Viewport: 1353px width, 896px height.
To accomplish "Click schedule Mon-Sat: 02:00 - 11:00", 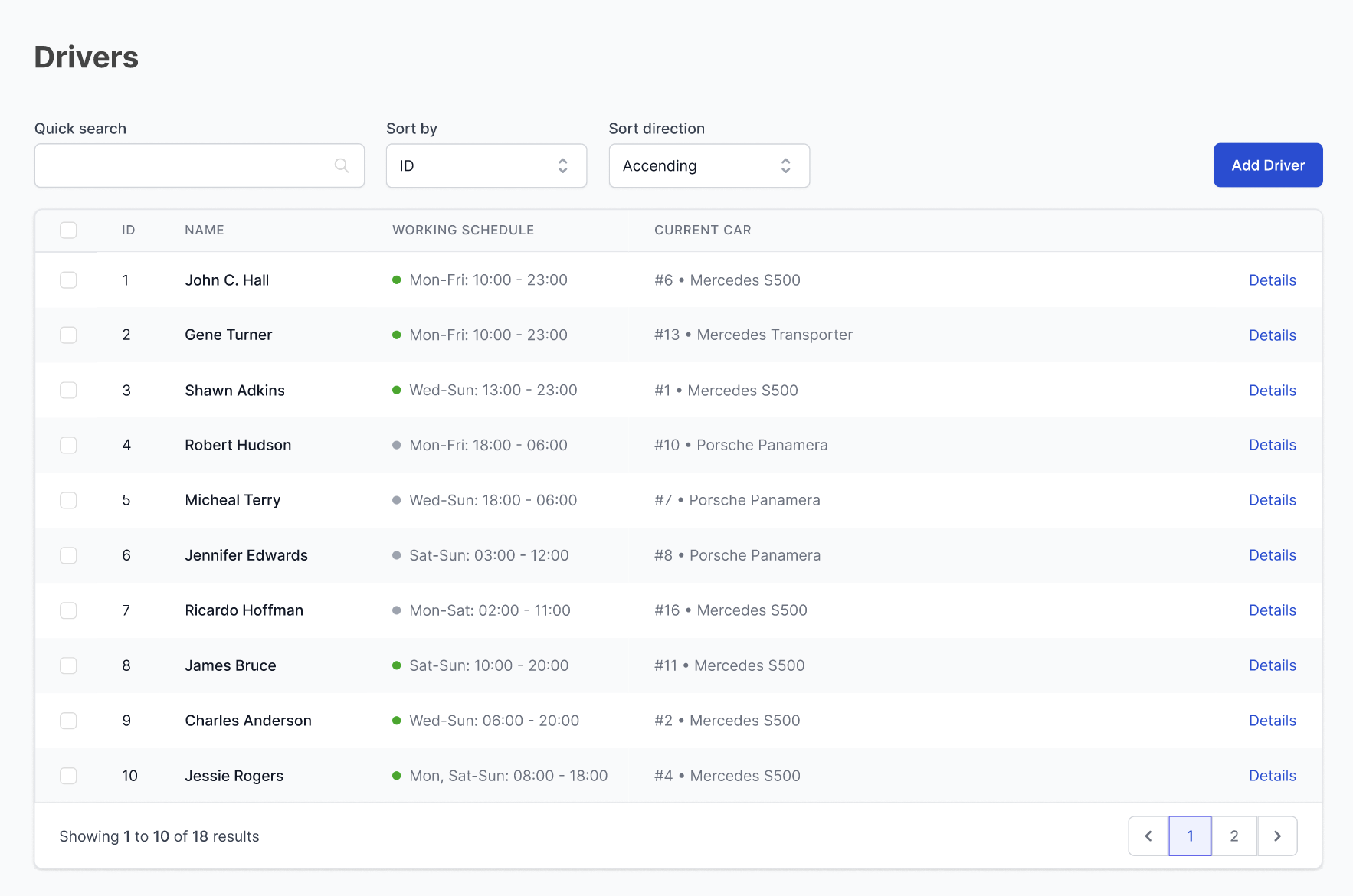I will tap(490, 610).
